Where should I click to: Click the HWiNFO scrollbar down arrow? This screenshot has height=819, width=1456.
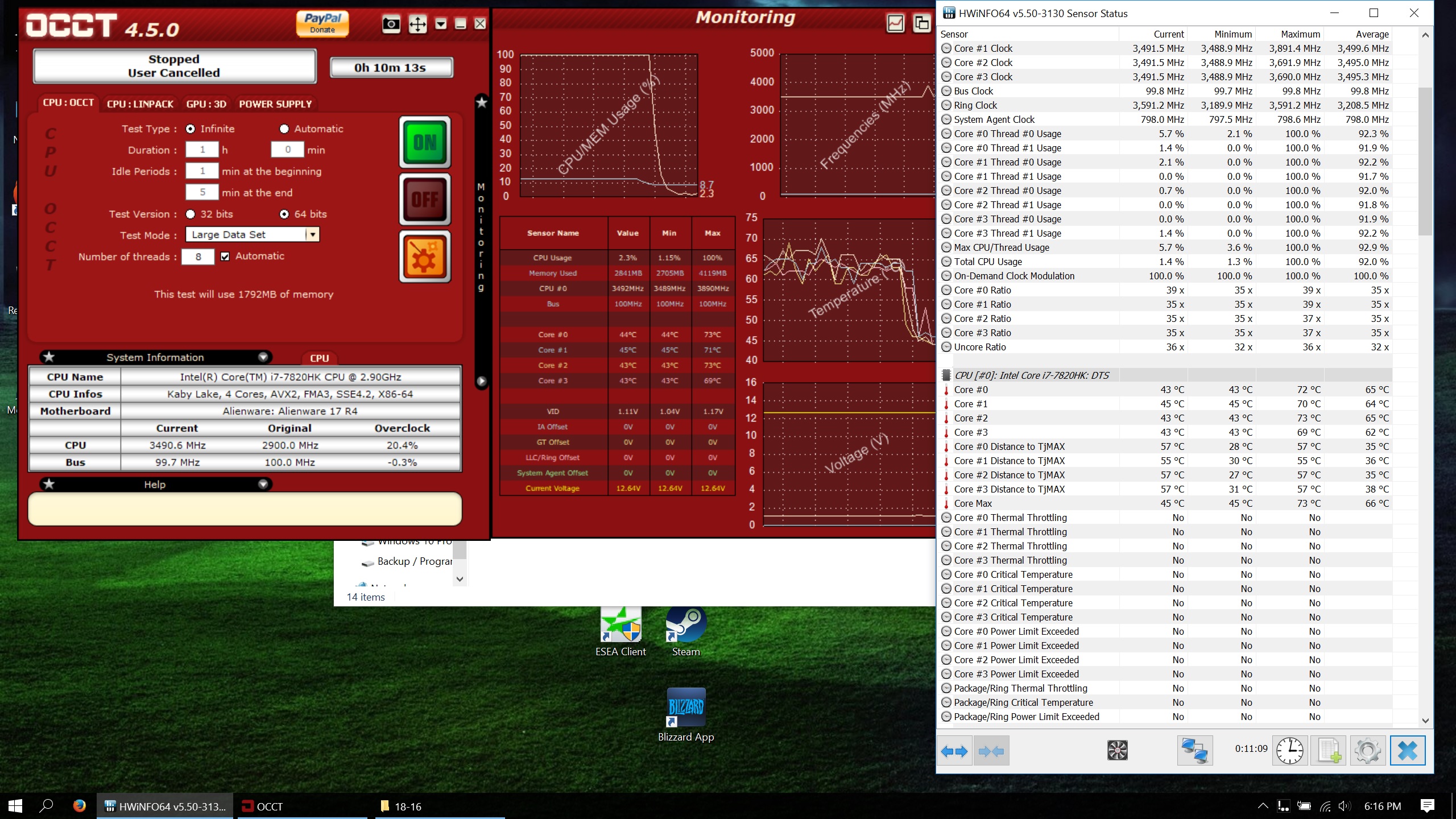pyautogui.click(x=1425, y=720)
